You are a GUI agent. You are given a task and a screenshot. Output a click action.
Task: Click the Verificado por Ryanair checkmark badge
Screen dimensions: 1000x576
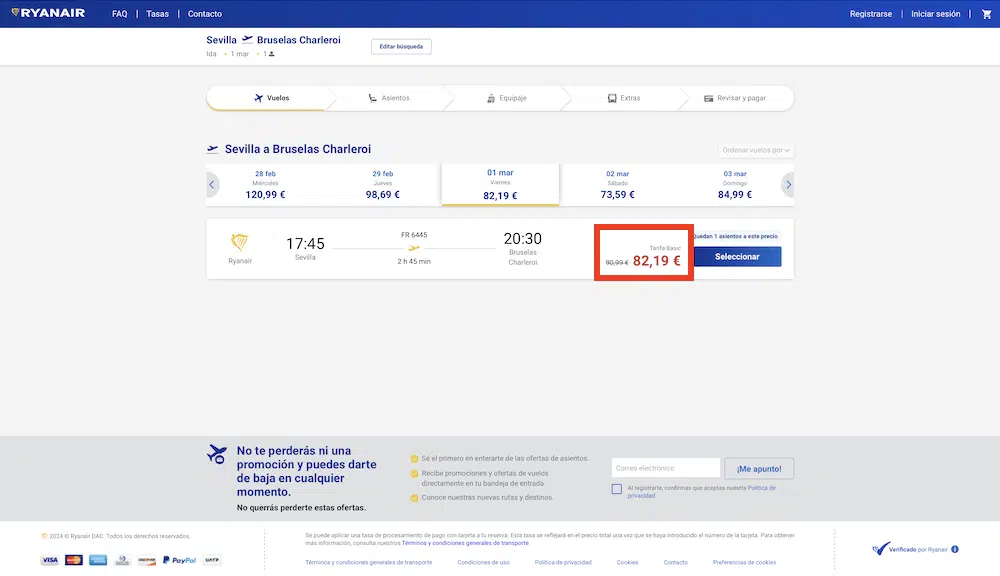pos(881,549)
